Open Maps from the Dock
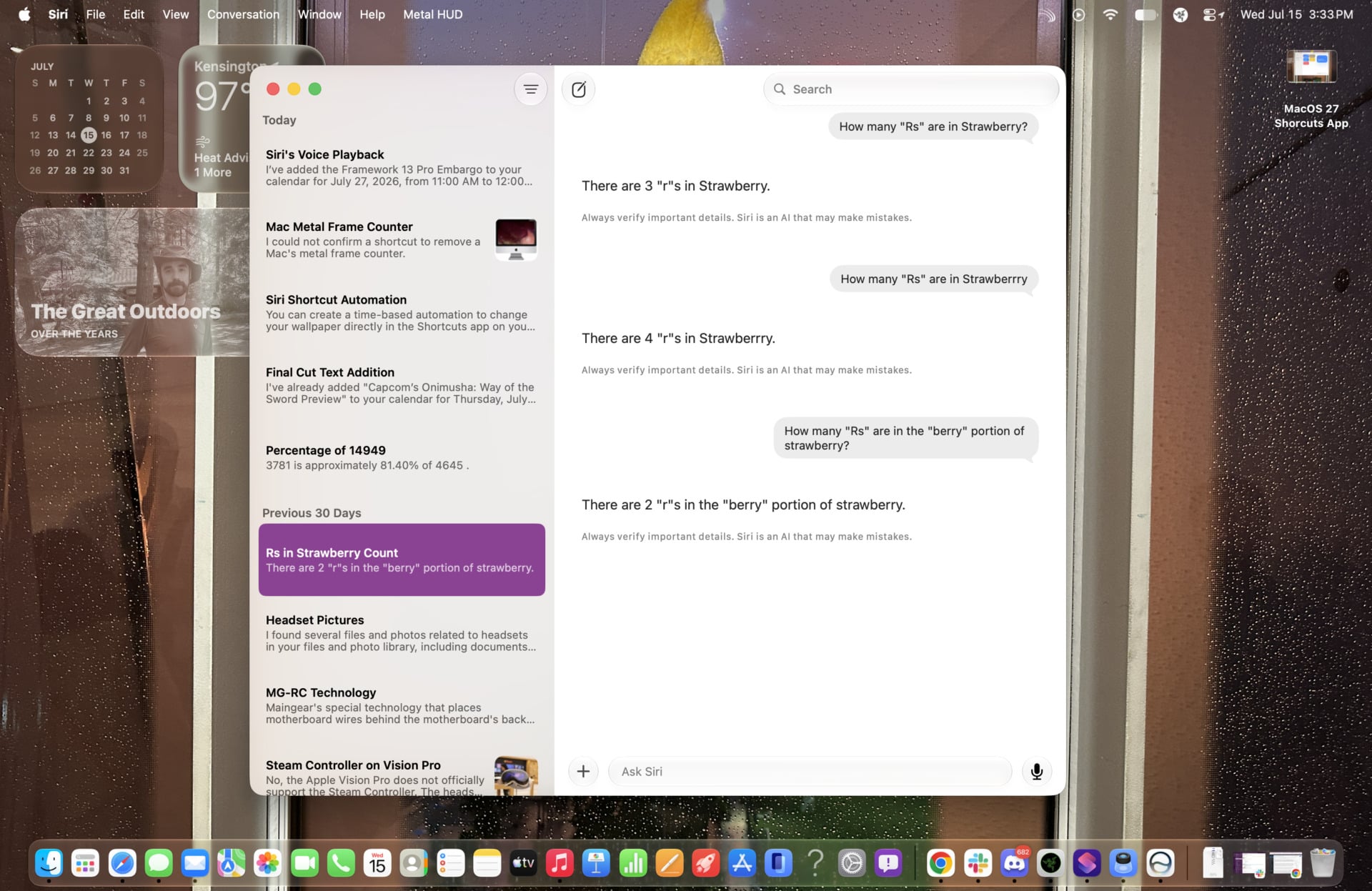 coord(232,863)
